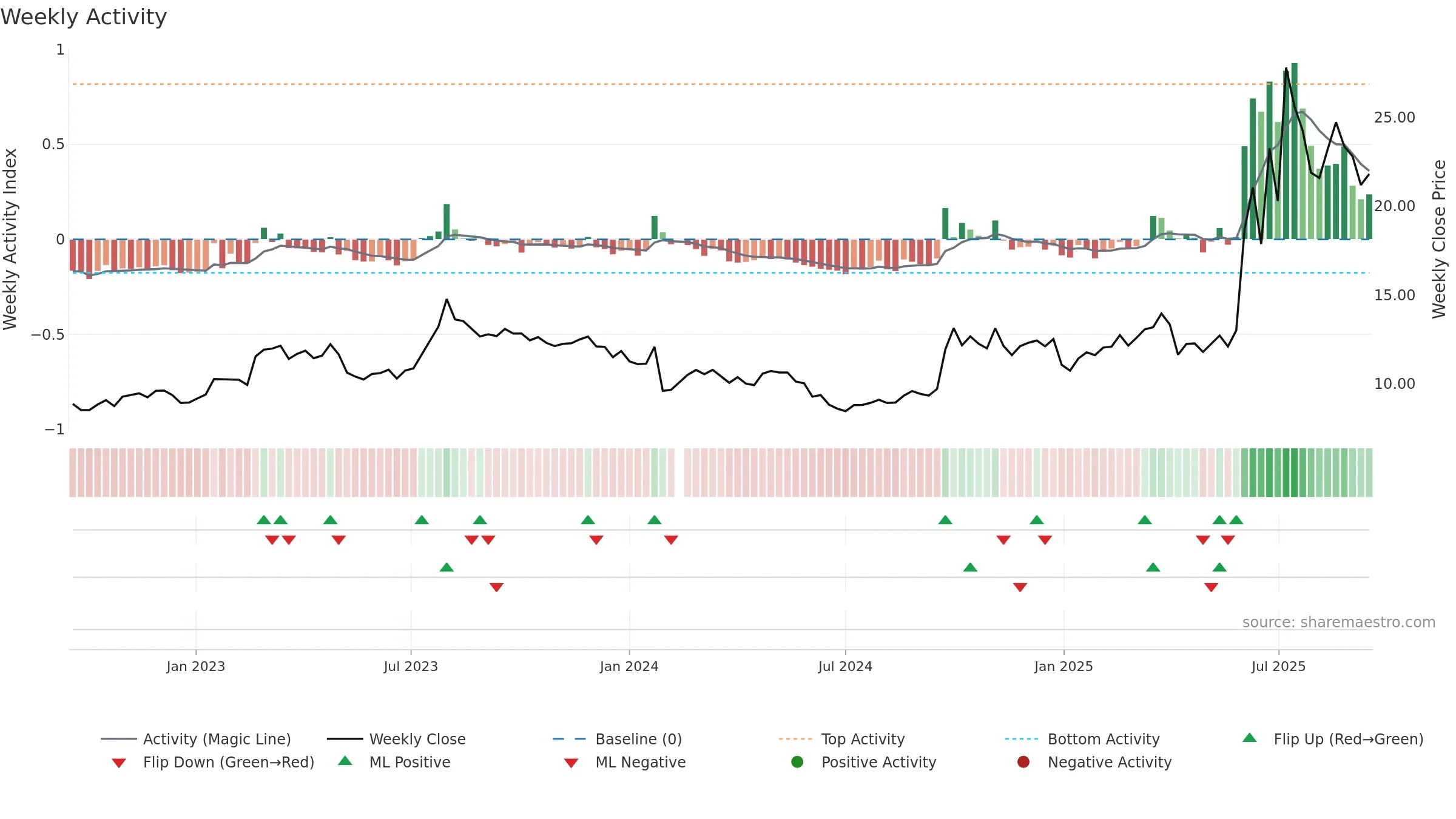1456x819 pixels.
Task: Click the Flip Up marker just after Jan 2024
Action: (x=654, y=520)
